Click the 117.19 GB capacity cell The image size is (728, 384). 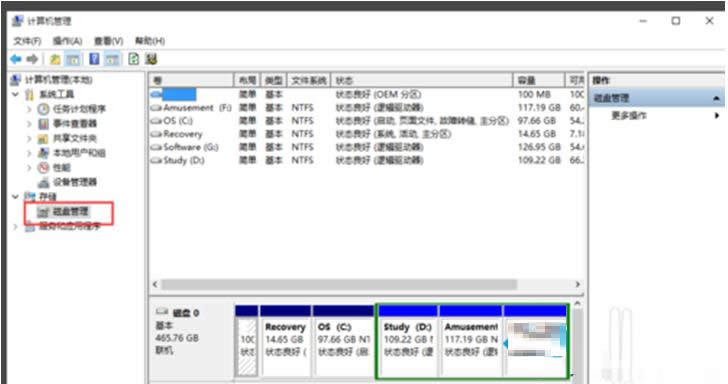(539, 108)
